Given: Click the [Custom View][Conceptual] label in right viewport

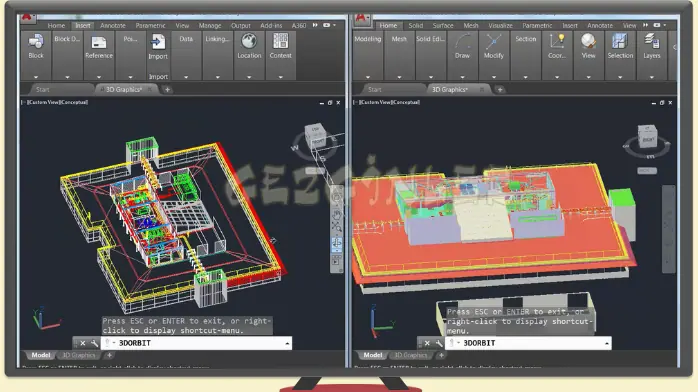Looking at the screenshot, I should [x=387, y=102].
